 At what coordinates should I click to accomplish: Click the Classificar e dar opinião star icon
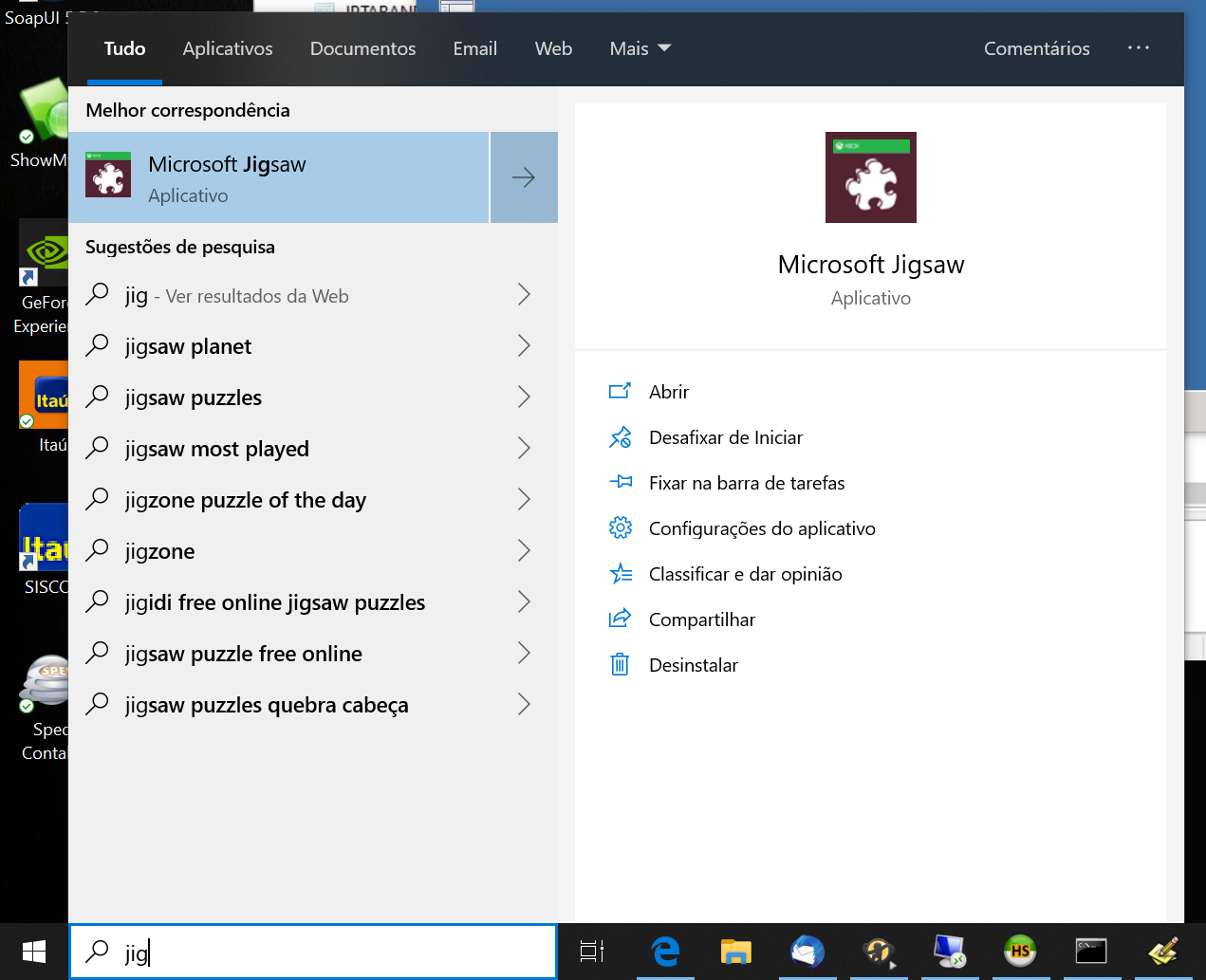[620, 573]
